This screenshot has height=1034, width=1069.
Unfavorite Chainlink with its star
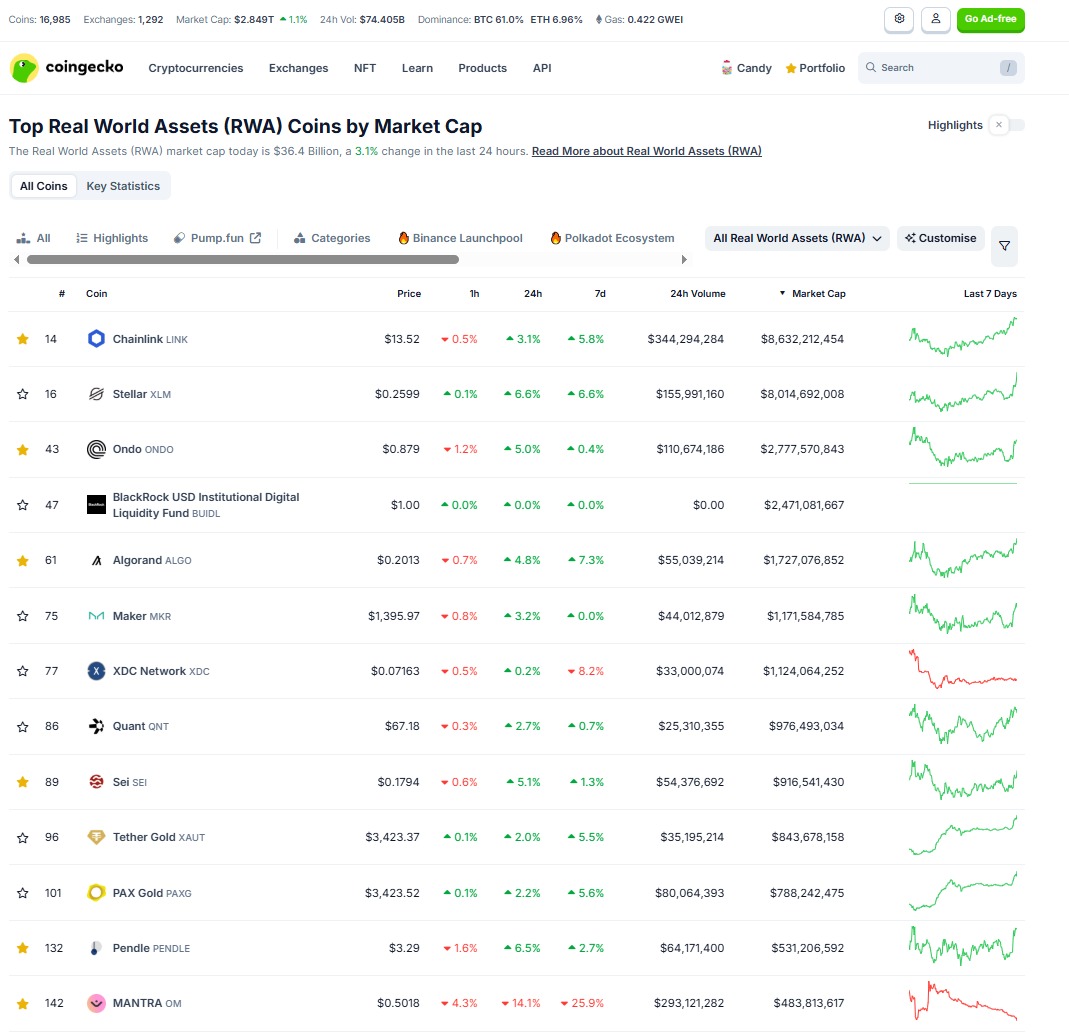click(22, 339)
